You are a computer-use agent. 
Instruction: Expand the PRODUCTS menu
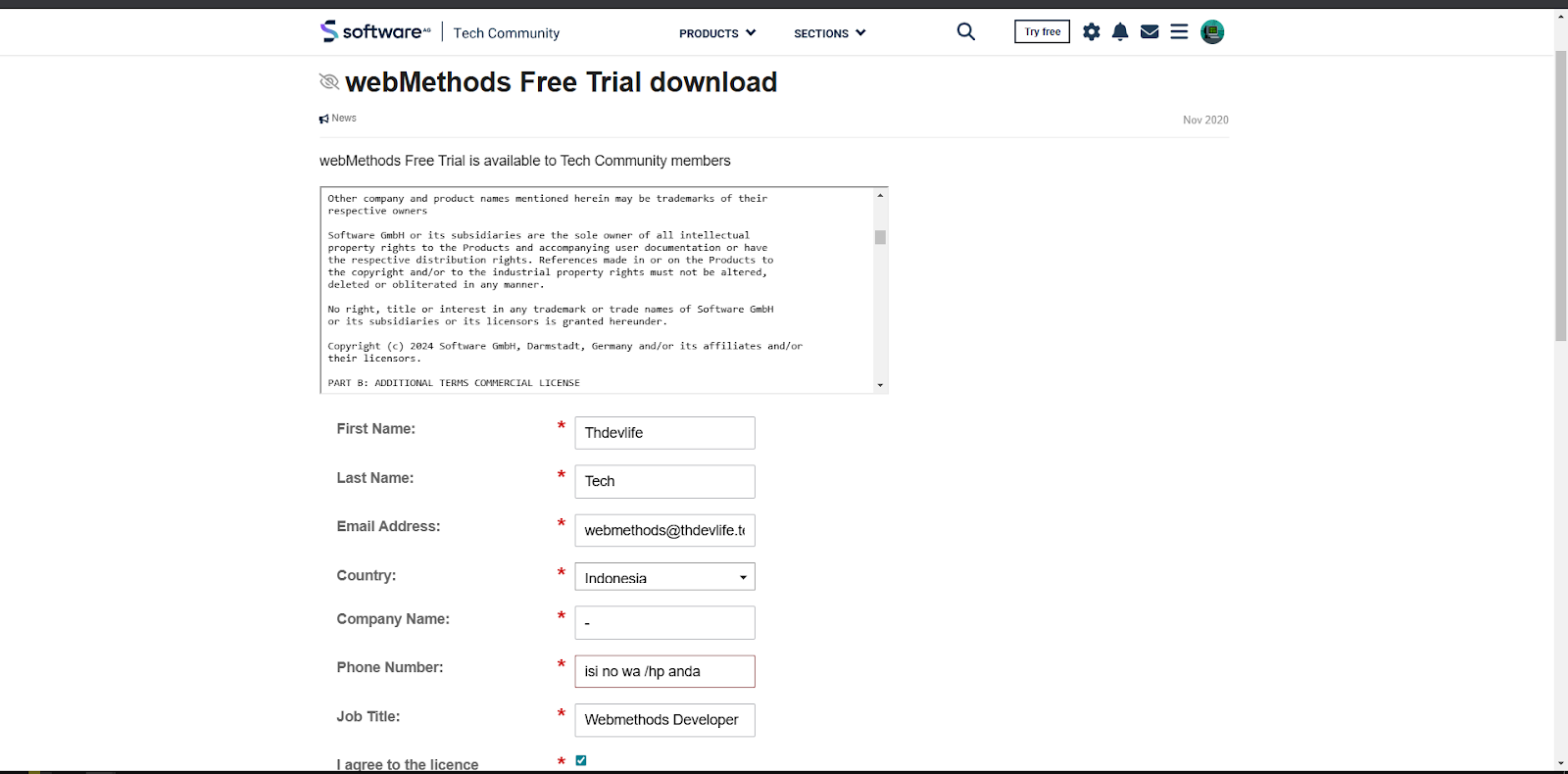click(717, 33)
